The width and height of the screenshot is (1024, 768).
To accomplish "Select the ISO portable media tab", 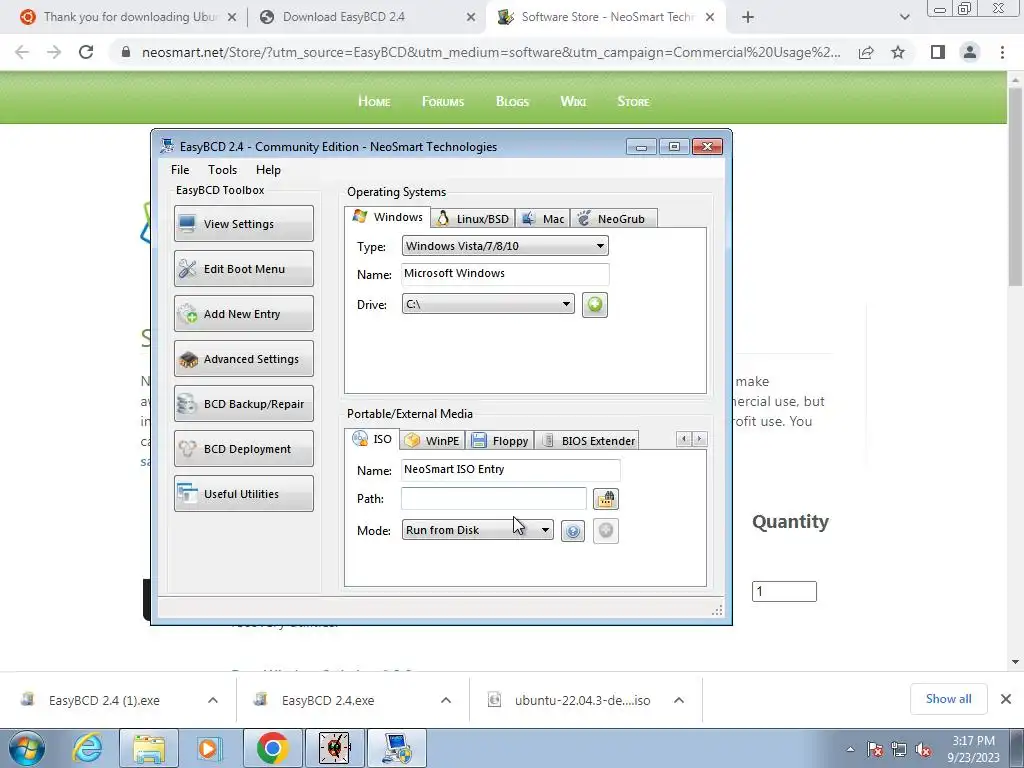I will click(x=372, y=439).
